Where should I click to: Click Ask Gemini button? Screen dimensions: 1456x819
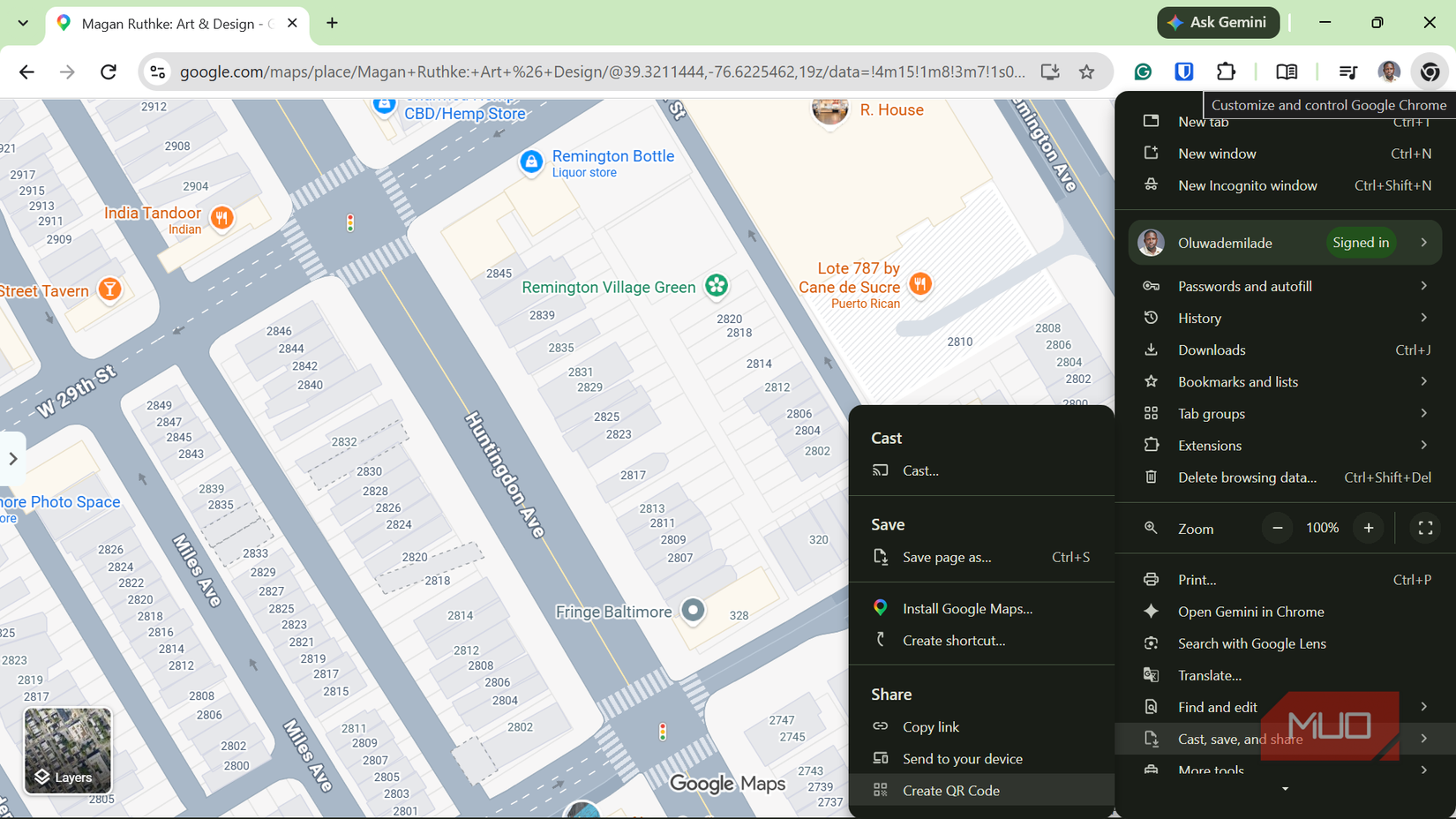[x=1218, y=23]
